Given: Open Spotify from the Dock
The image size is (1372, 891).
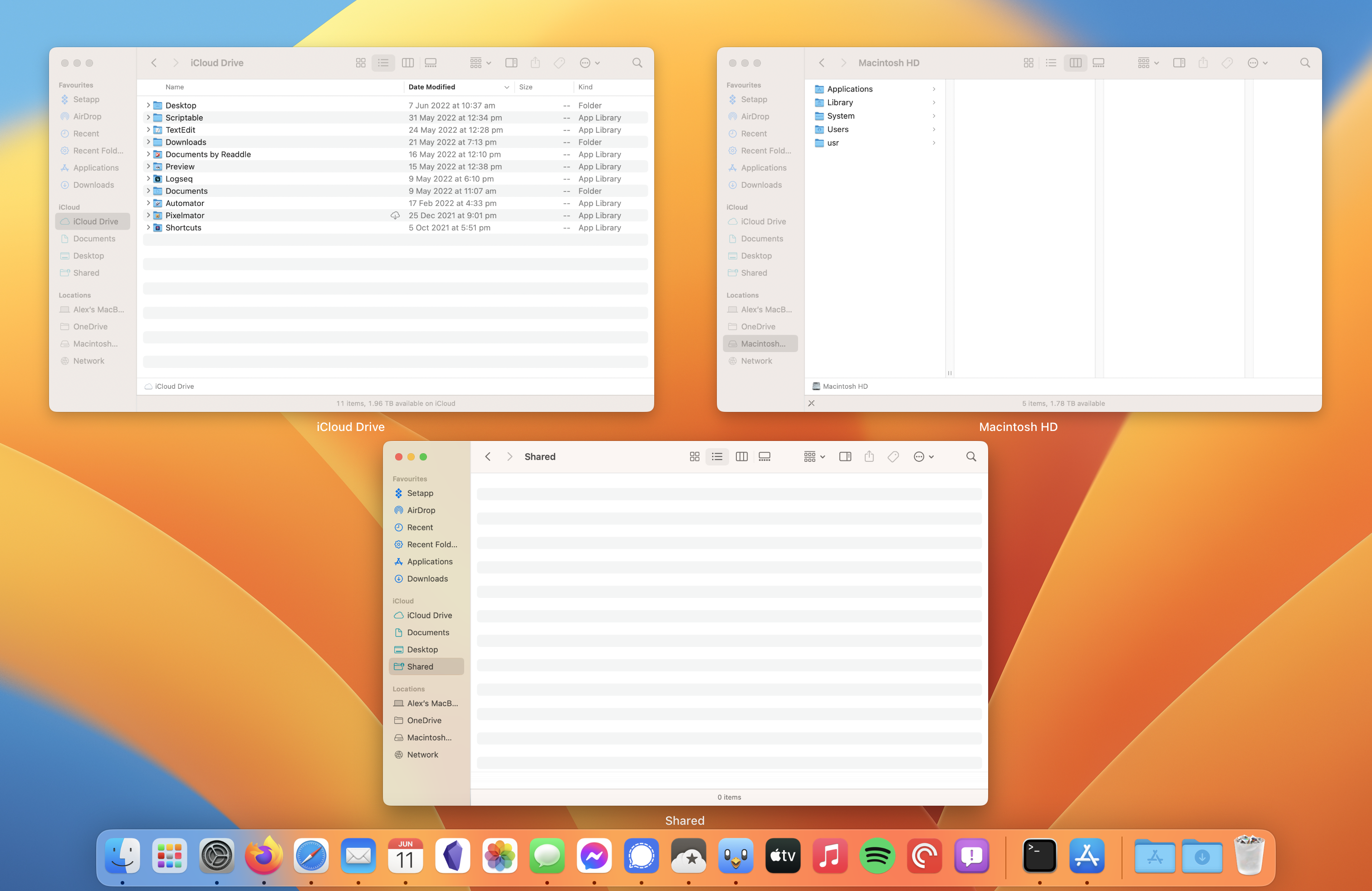Looking at the screenshot, I should point(877,857).
